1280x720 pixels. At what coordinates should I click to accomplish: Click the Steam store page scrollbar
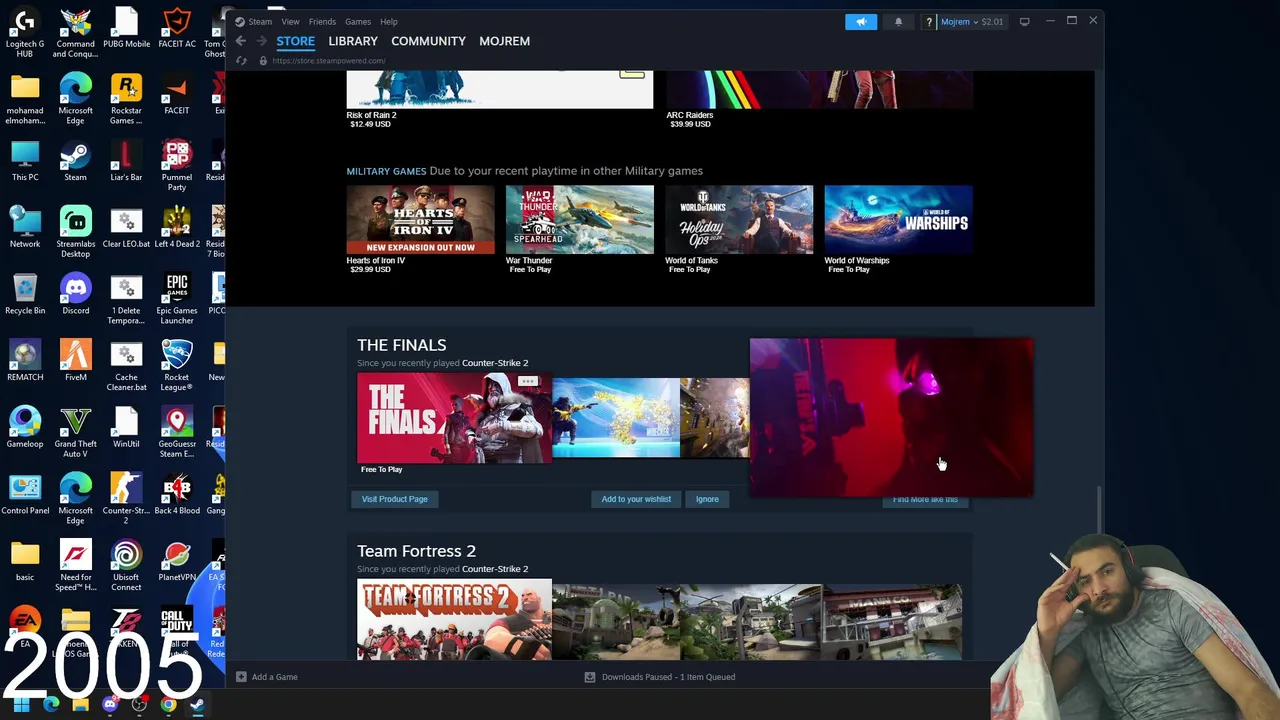tap(1099, 510)
